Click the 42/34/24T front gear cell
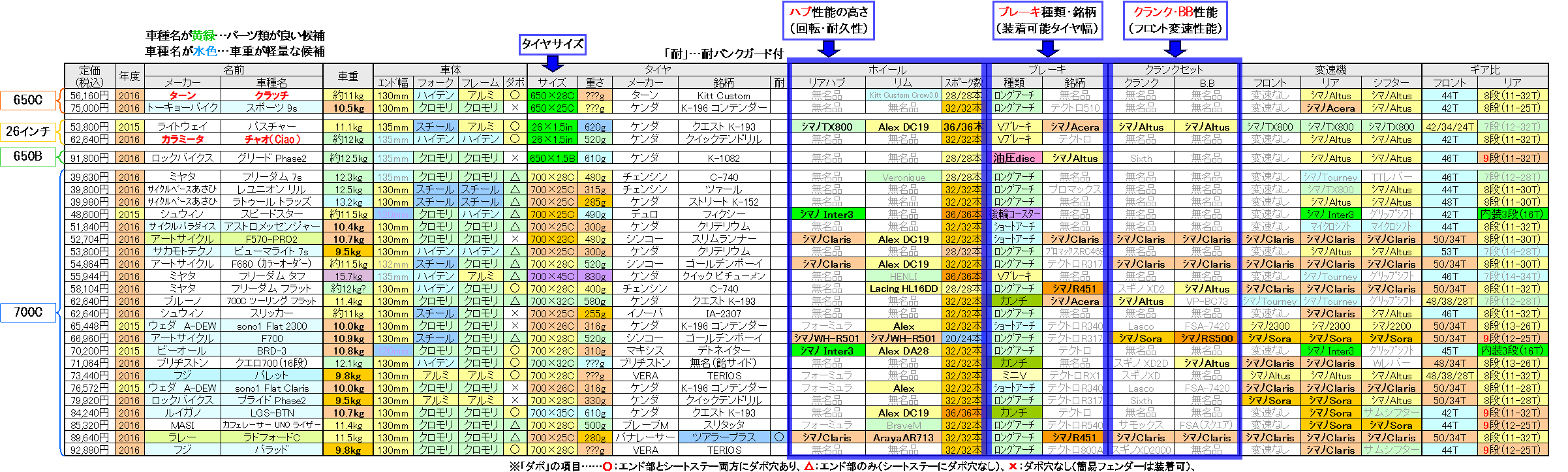The image size is (1568, 472). click(x=1449, y=127)
